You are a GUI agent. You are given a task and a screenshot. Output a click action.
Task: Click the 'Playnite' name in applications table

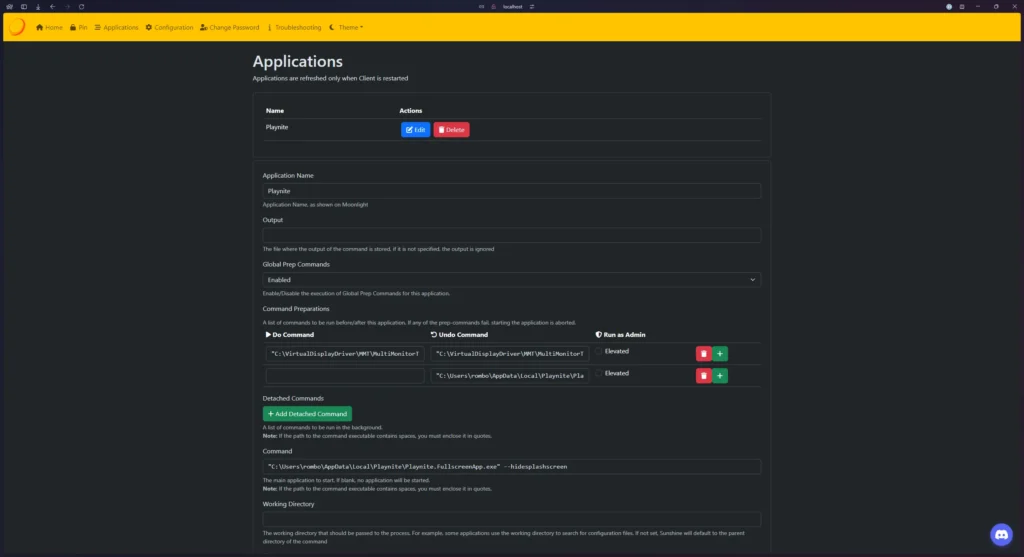(x=277, y=127)
